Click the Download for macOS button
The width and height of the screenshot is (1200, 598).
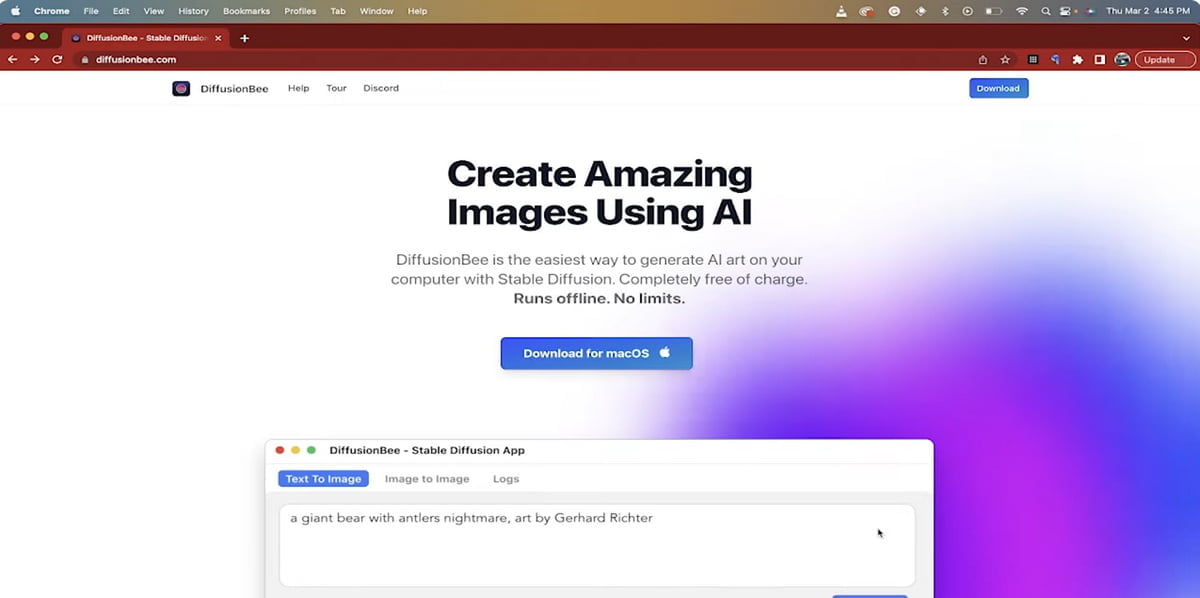pyautogui.click(x=596, y=353)
